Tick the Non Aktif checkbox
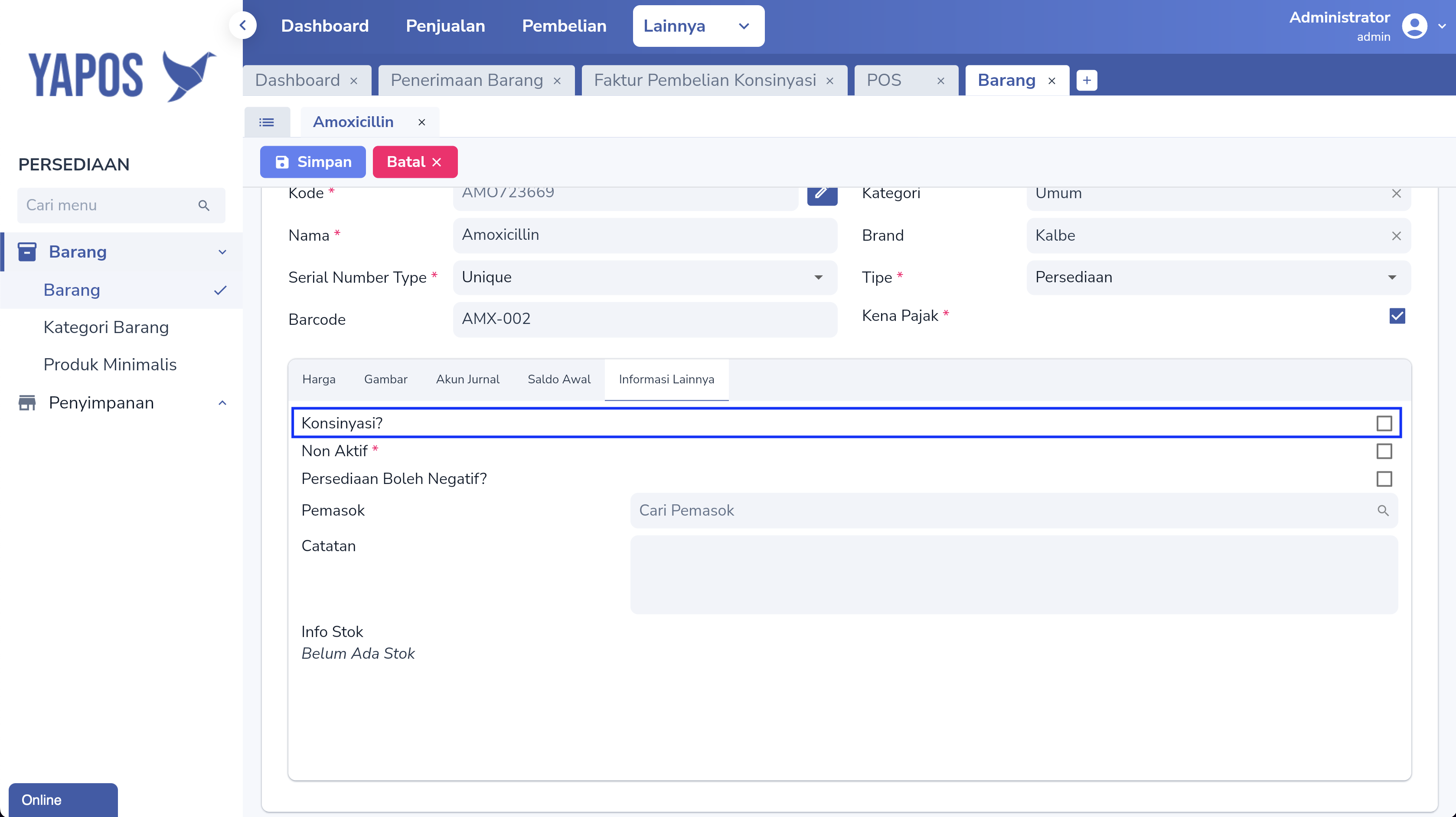Viewport: 1456px width, 817px height. coord(1384,451)
